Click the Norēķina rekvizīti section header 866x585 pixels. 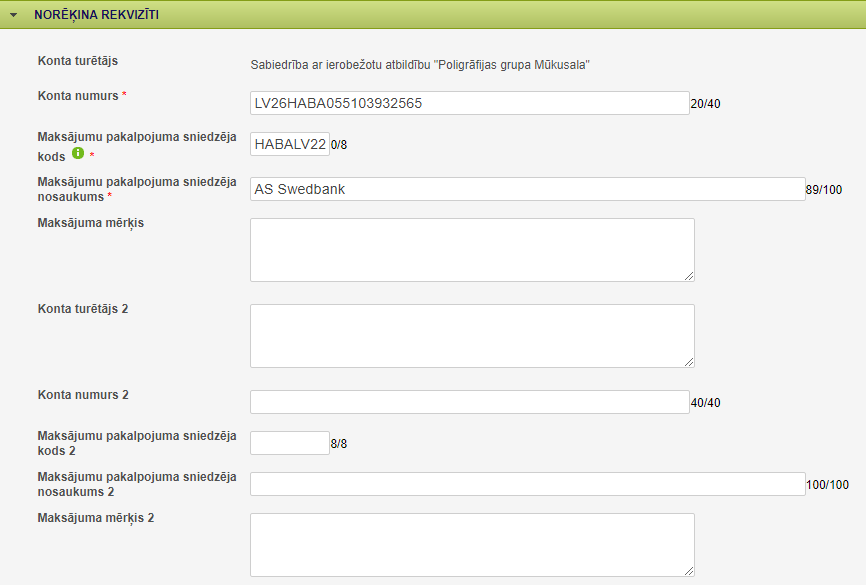(433, 15)
